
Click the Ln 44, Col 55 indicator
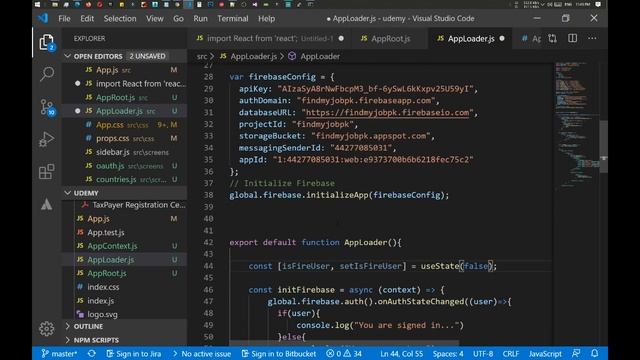[x=402, y=353]
